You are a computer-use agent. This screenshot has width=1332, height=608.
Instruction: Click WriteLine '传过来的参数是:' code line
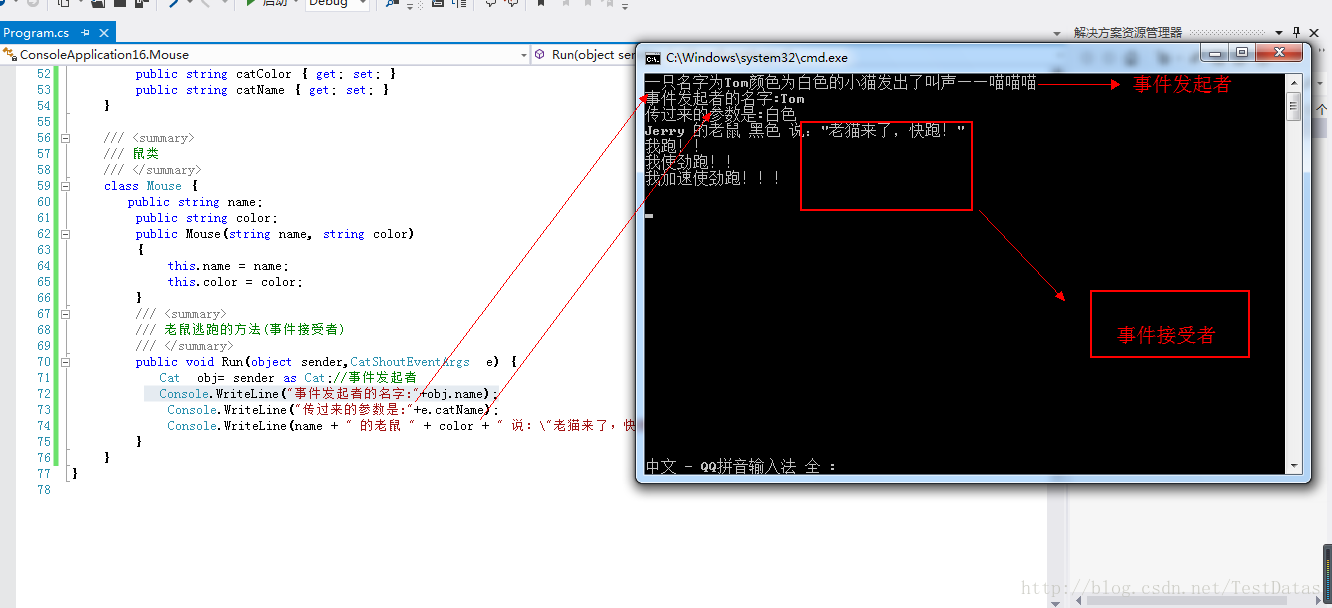(332, 410)
